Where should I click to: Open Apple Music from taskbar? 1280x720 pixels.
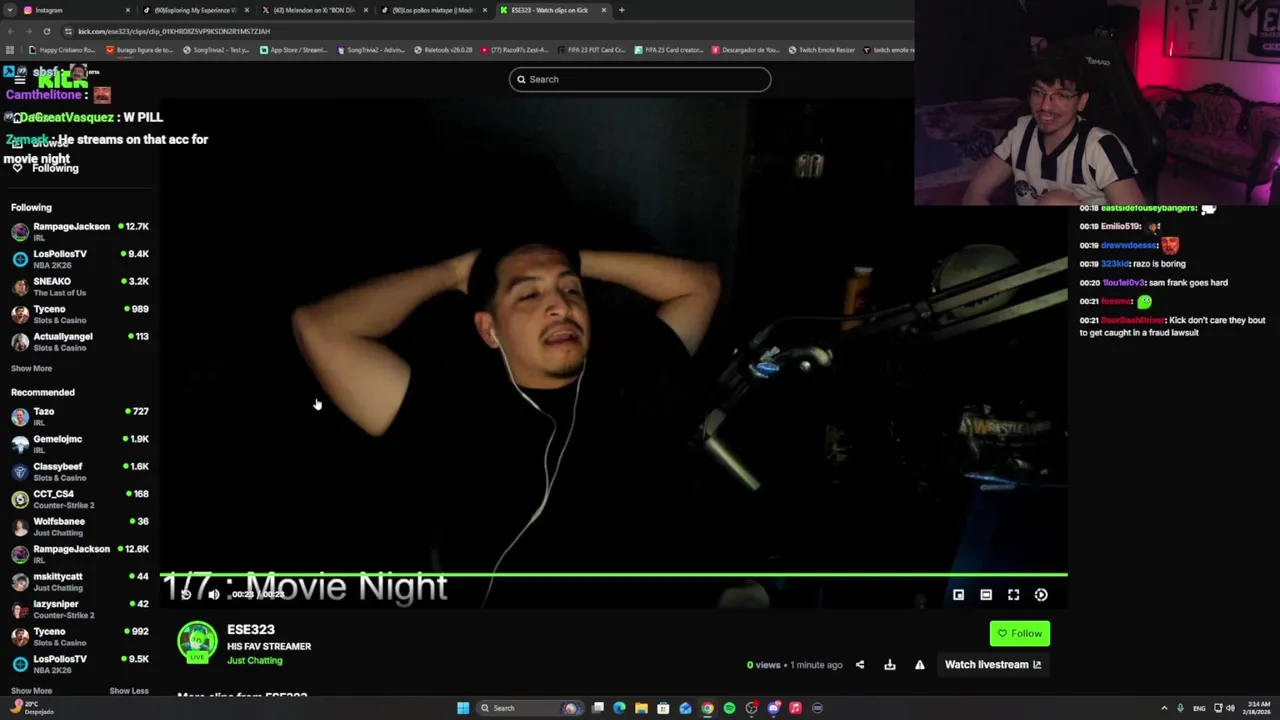[x=795, y=708]
